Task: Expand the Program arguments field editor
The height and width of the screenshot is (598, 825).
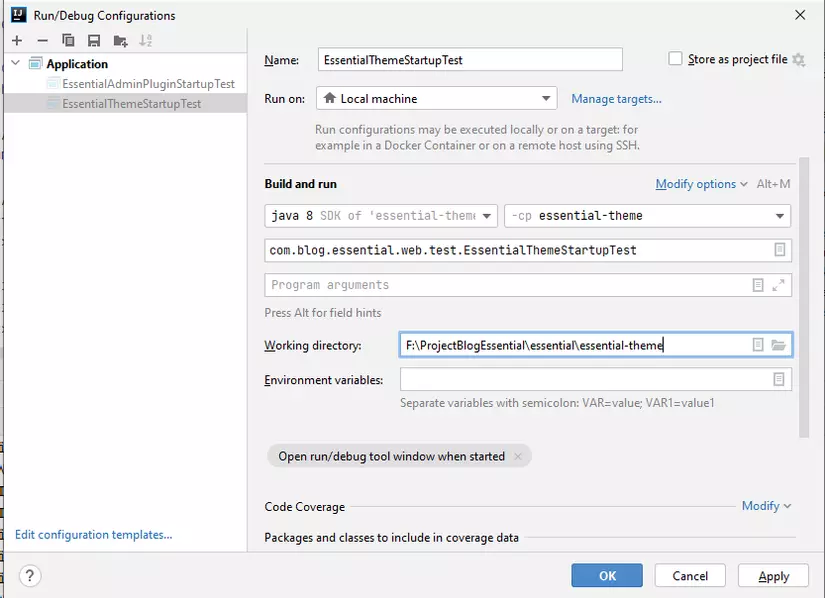Action: click(x=779, y=285)
